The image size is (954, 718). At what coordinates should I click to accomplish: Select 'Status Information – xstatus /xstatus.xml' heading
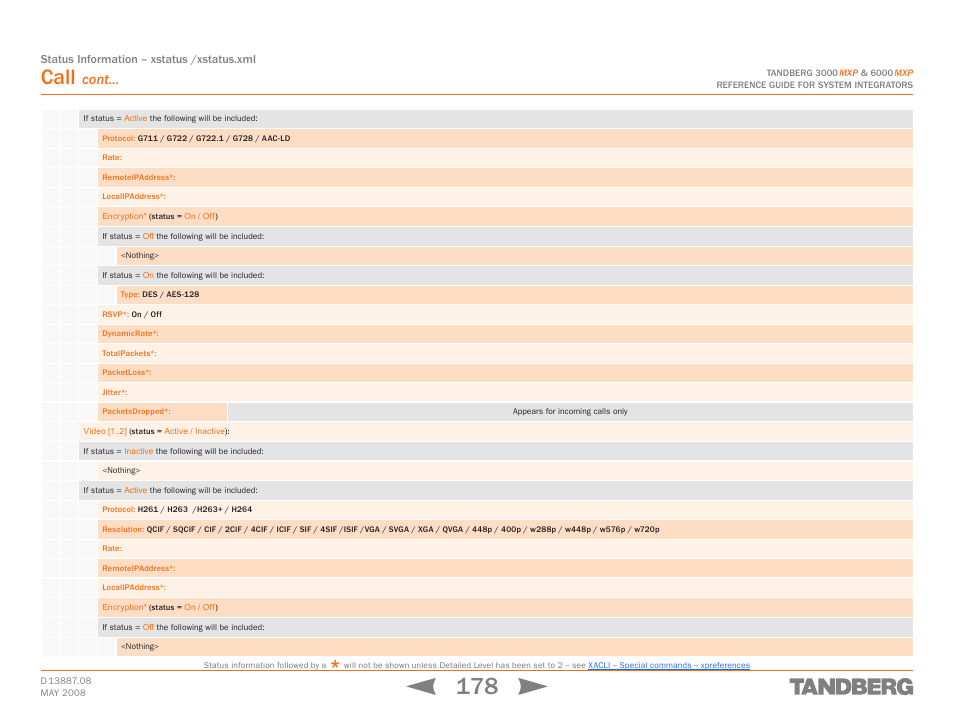[148, 59]
